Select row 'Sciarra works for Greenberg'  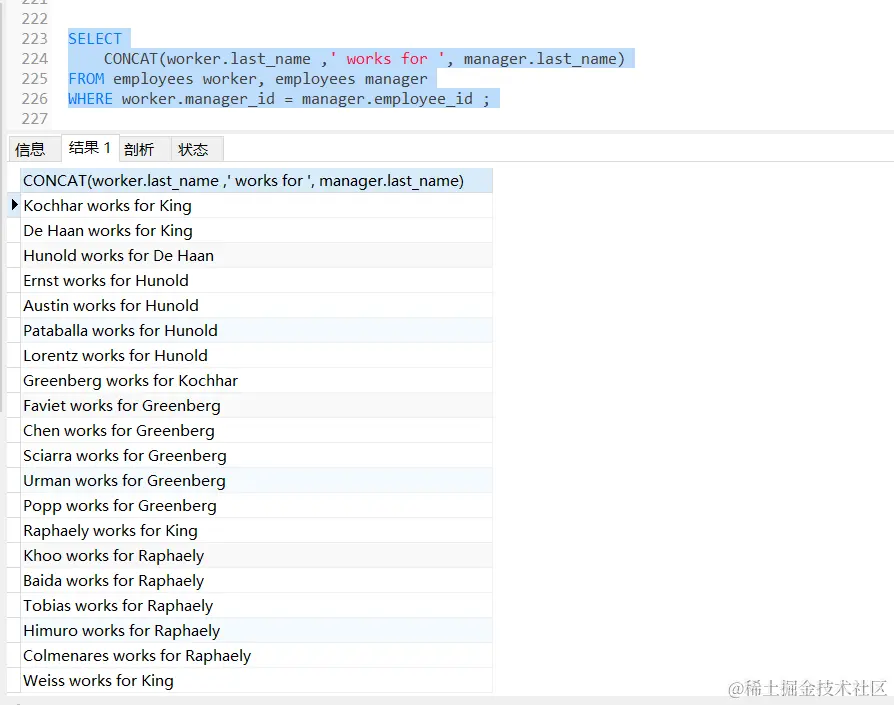click(256, 456)
